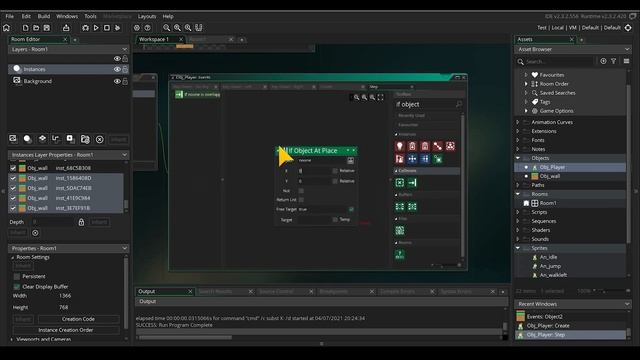The height and width of the screenshot is (360, 640).
Task: Stop the running game
Action: tap(107, 28)
